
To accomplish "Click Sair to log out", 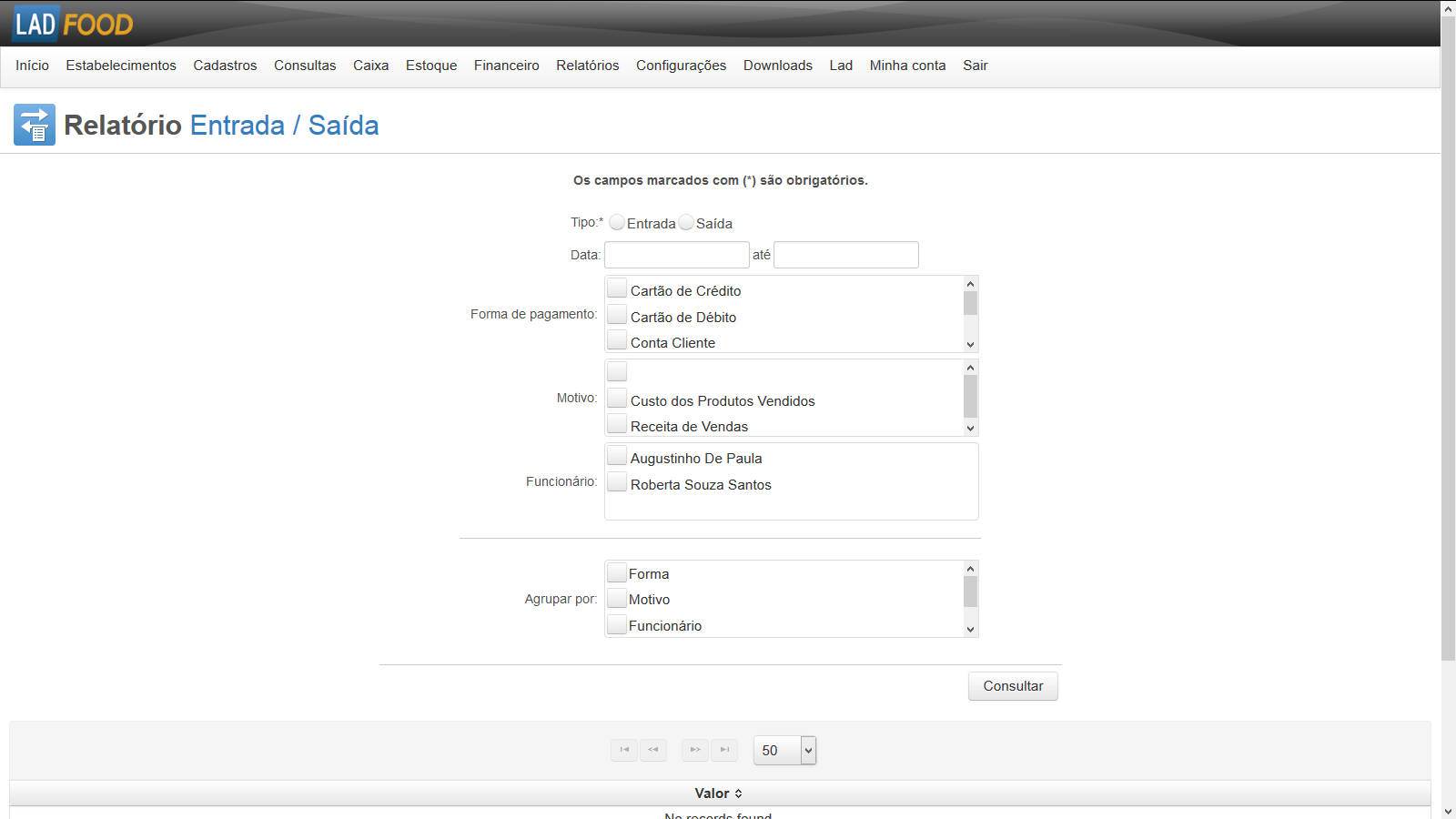I will coord(975,66).
